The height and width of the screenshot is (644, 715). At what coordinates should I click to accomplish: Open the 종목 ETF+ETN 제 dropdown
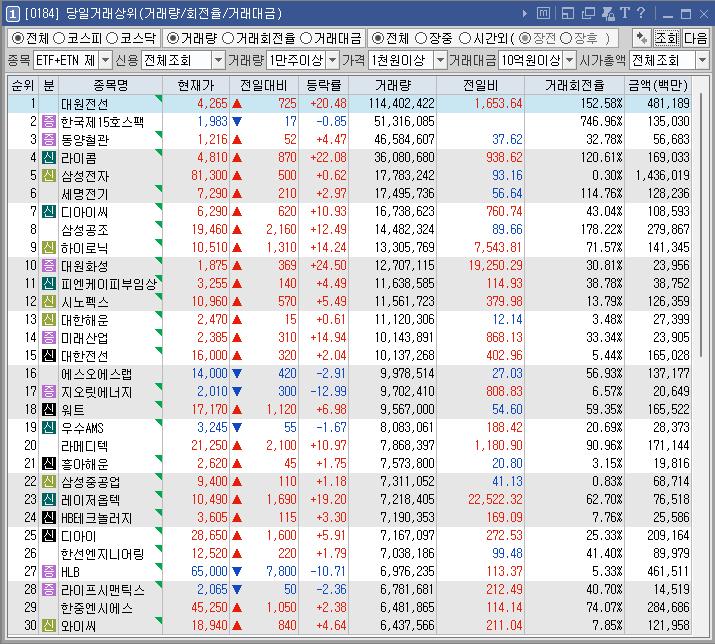click(105, 60)
